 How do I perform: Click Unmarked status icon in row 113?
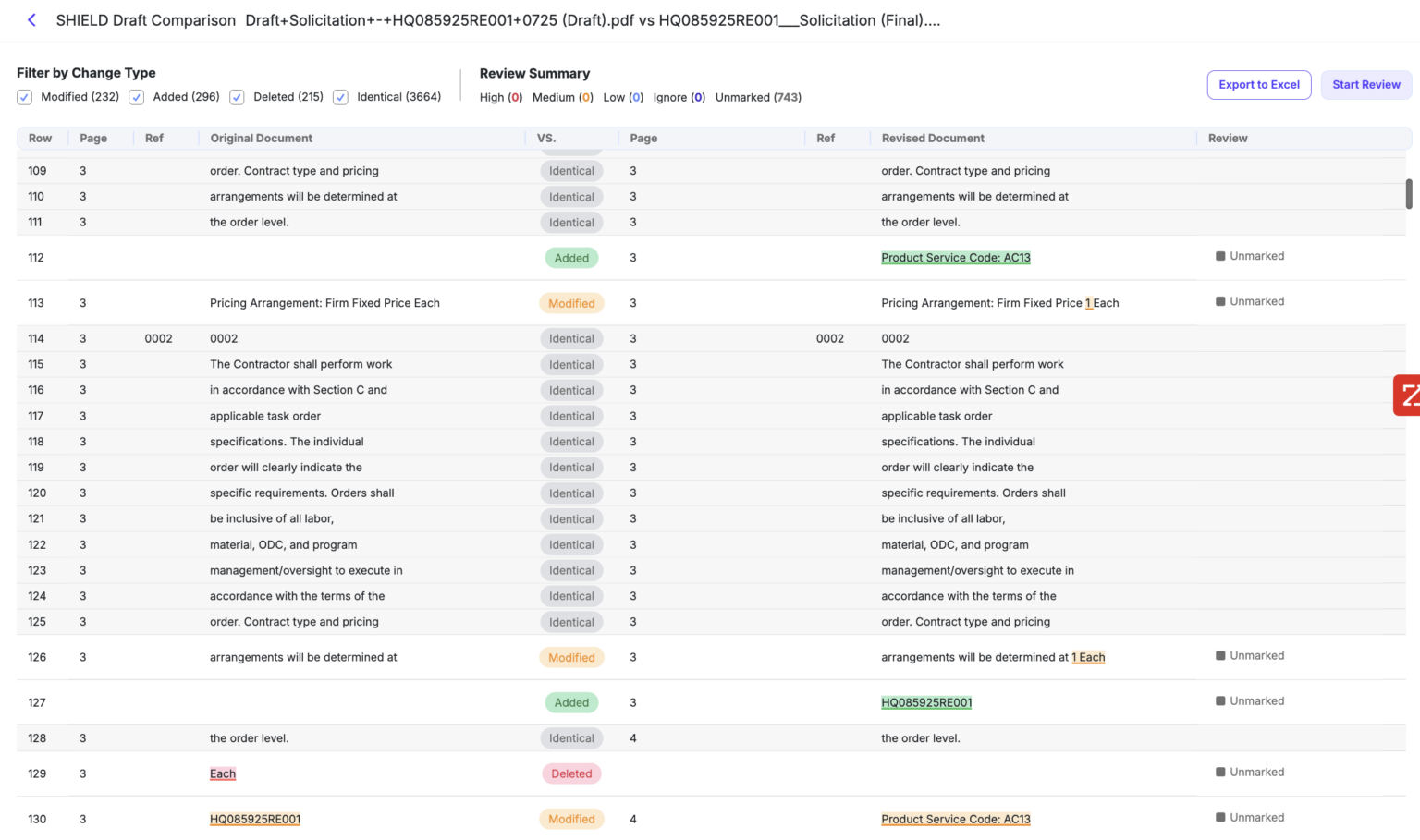[x=1220, y=301]
